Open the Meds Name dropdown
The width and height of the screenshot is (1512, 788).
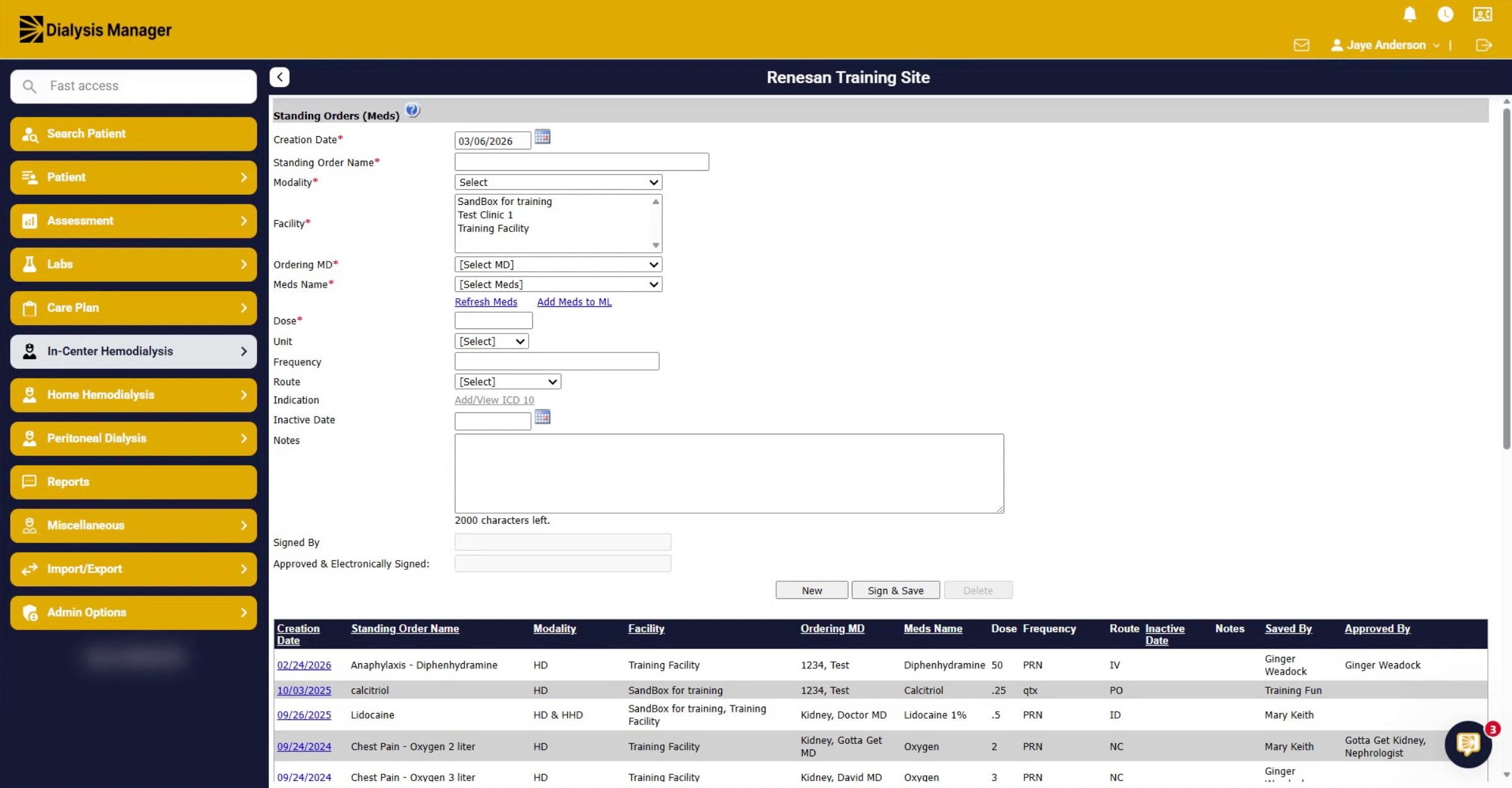pyautogui.click(x=558, y=284)
